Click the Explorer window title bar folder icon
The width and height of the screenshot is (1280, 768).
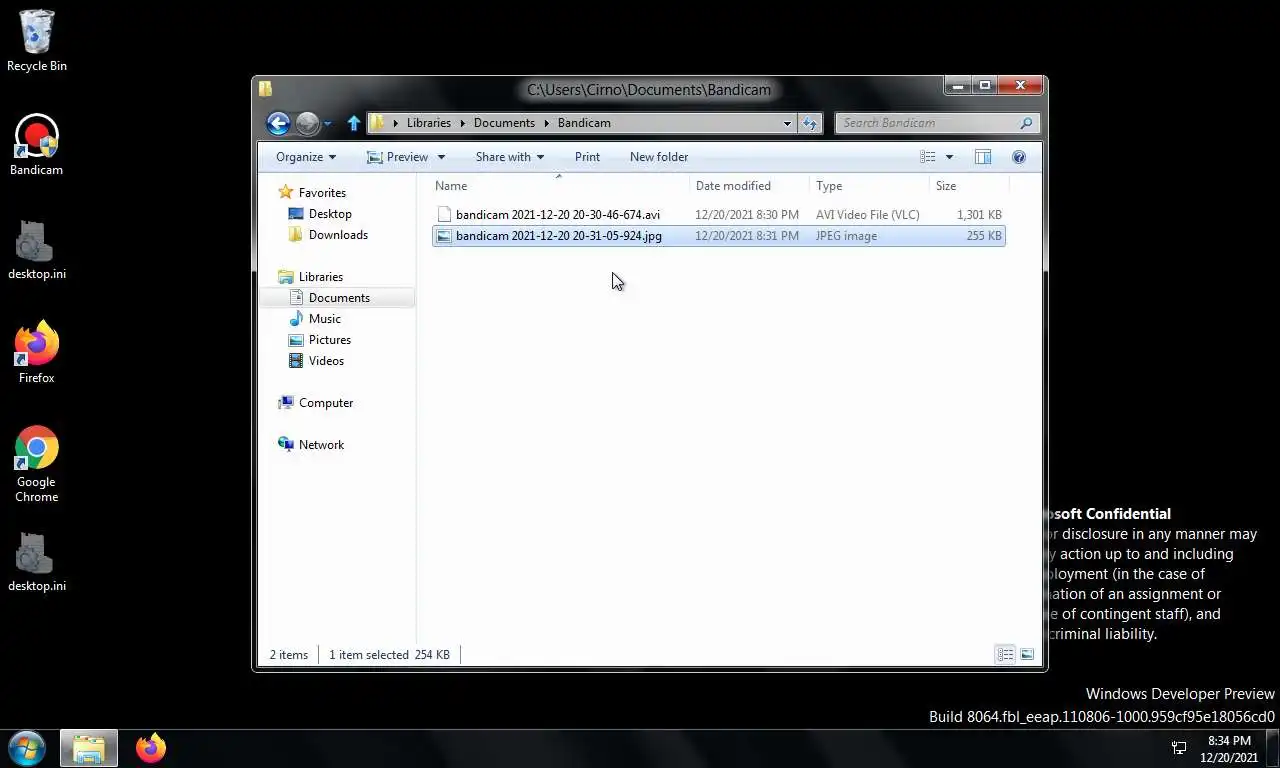pyautogui.click(x=265, y=89)
